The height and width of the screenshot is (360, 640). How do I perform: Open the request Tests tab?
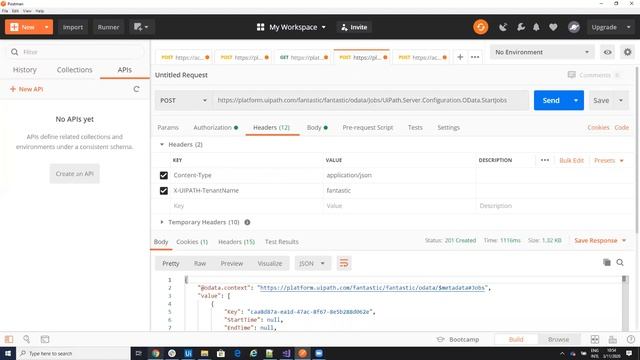tap(415, 127)
